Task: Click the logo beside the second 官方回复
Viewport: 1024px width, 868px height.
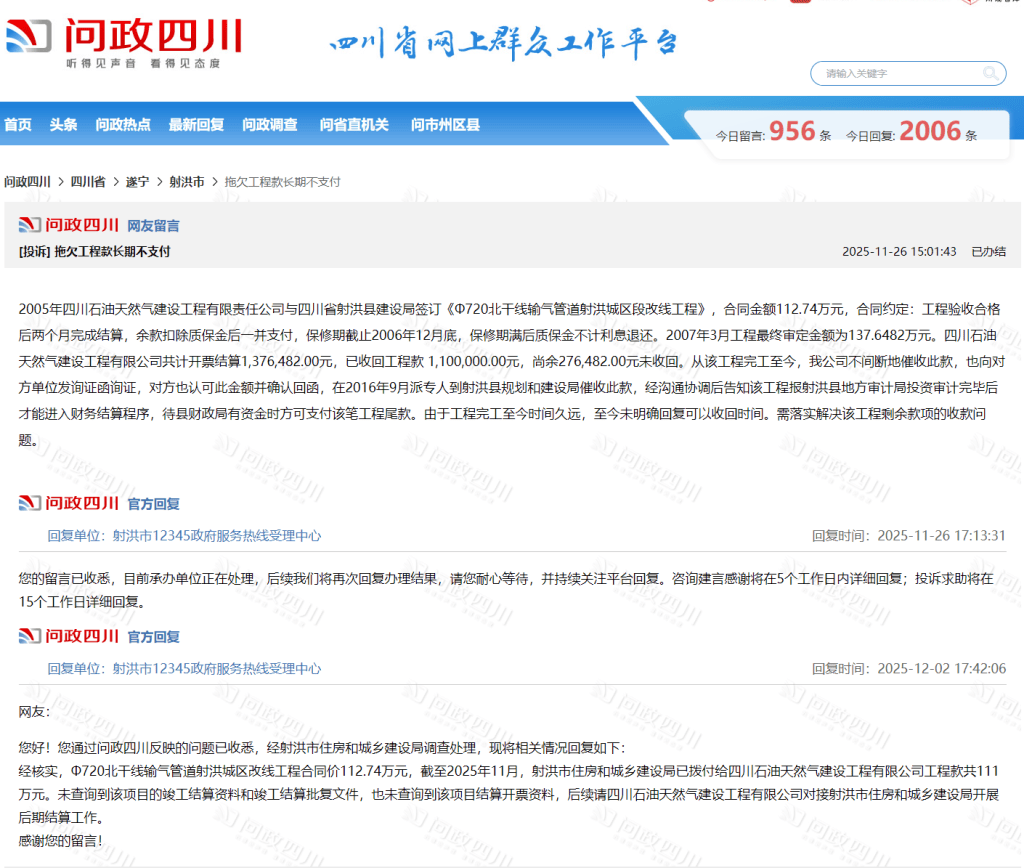Action: (x=69, y=636)
